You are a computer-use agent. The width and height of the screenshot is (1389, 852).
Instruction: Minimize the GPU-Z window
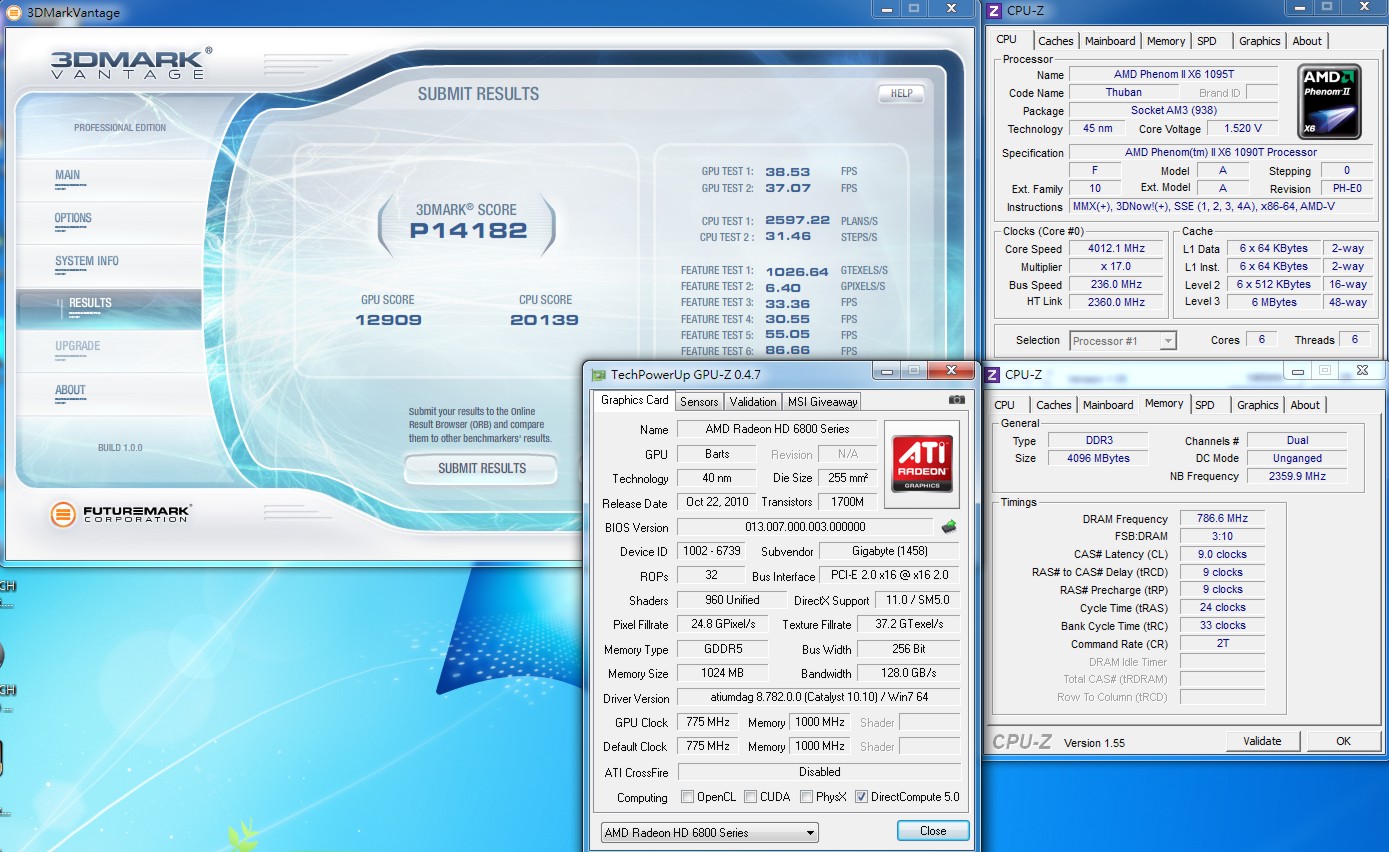click(886, 370)
